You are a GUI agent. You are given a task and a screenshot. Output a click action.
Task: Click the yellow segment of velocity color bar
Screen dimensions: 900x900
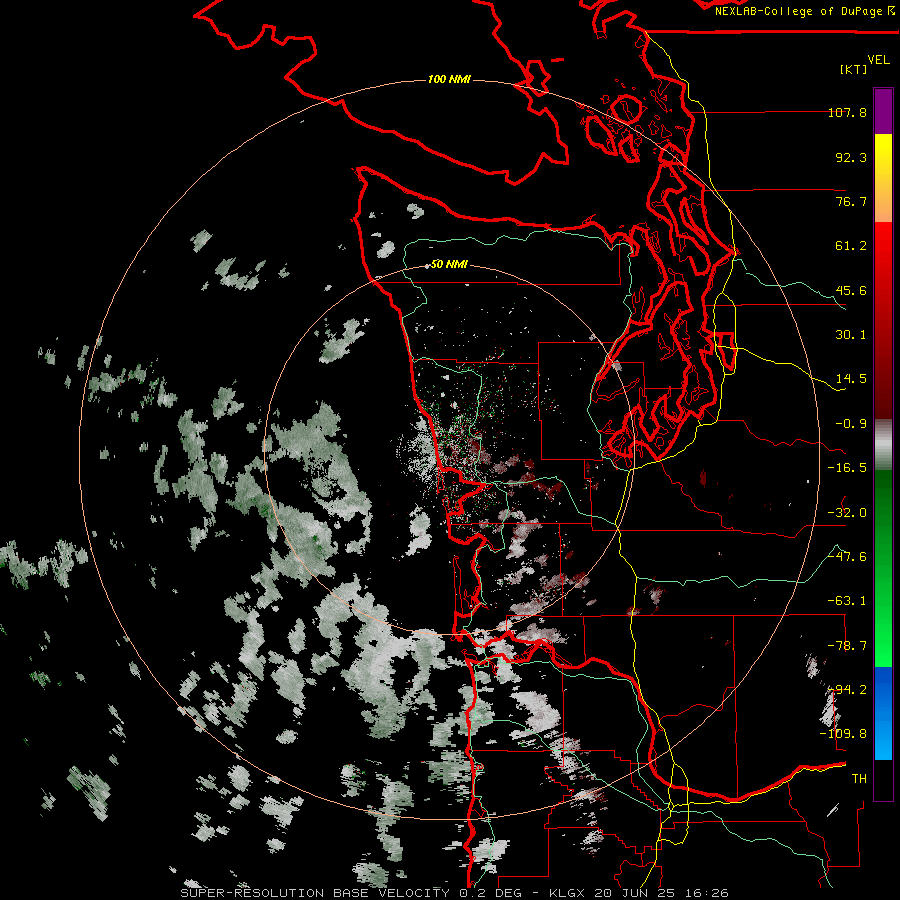point(883,178)
